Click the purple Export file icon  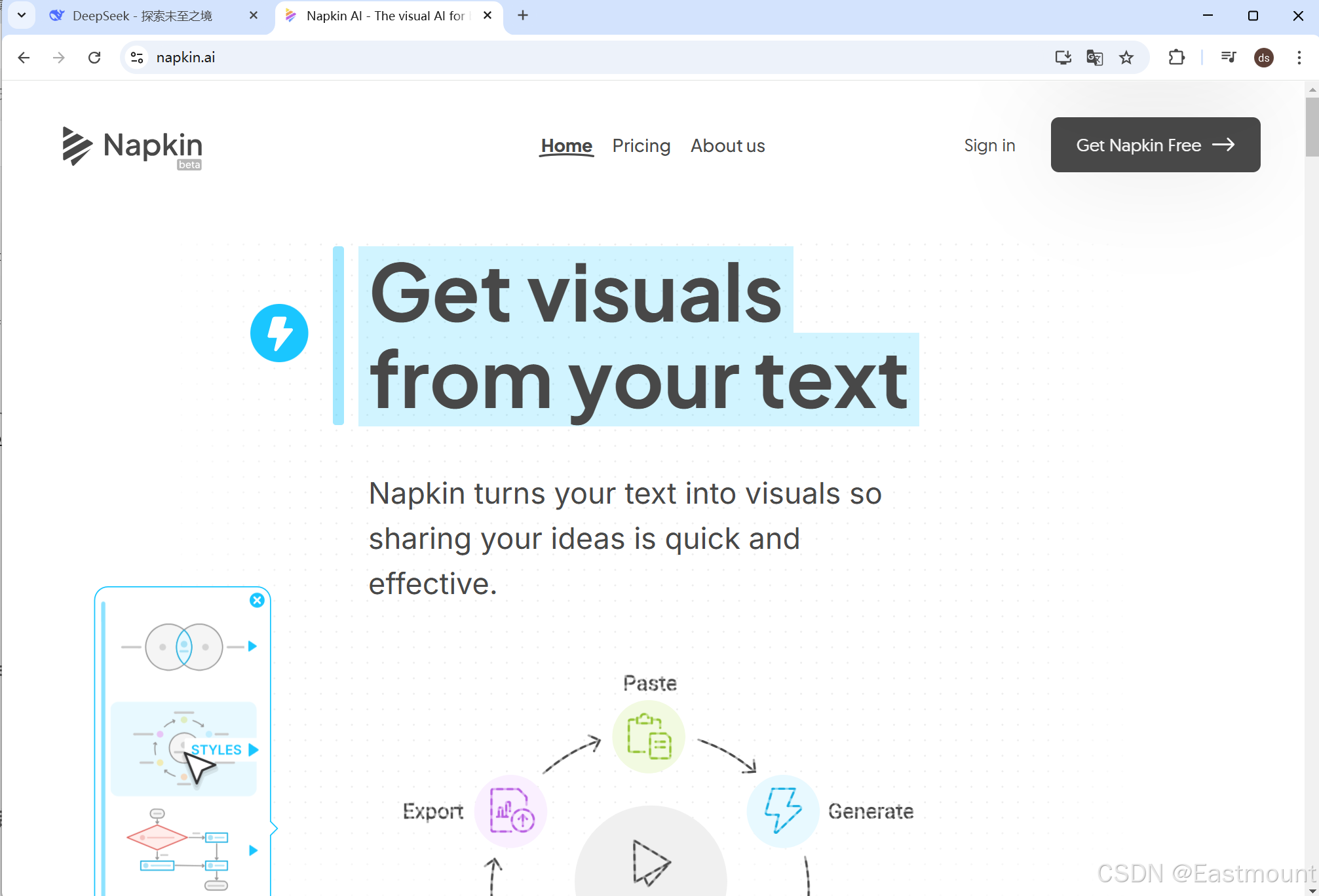point(511,811)
